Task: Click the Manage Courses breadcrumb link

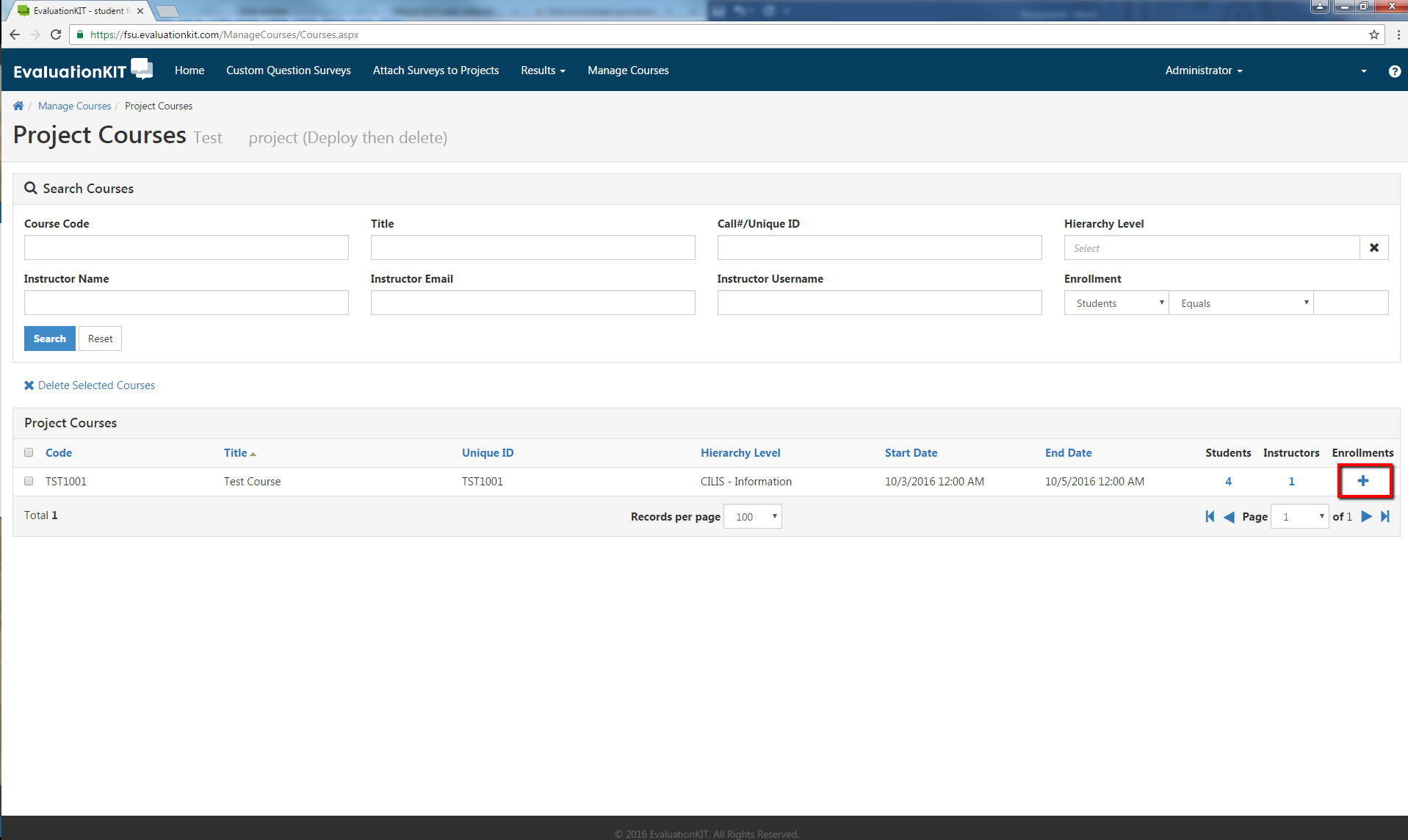Action: 74,106
